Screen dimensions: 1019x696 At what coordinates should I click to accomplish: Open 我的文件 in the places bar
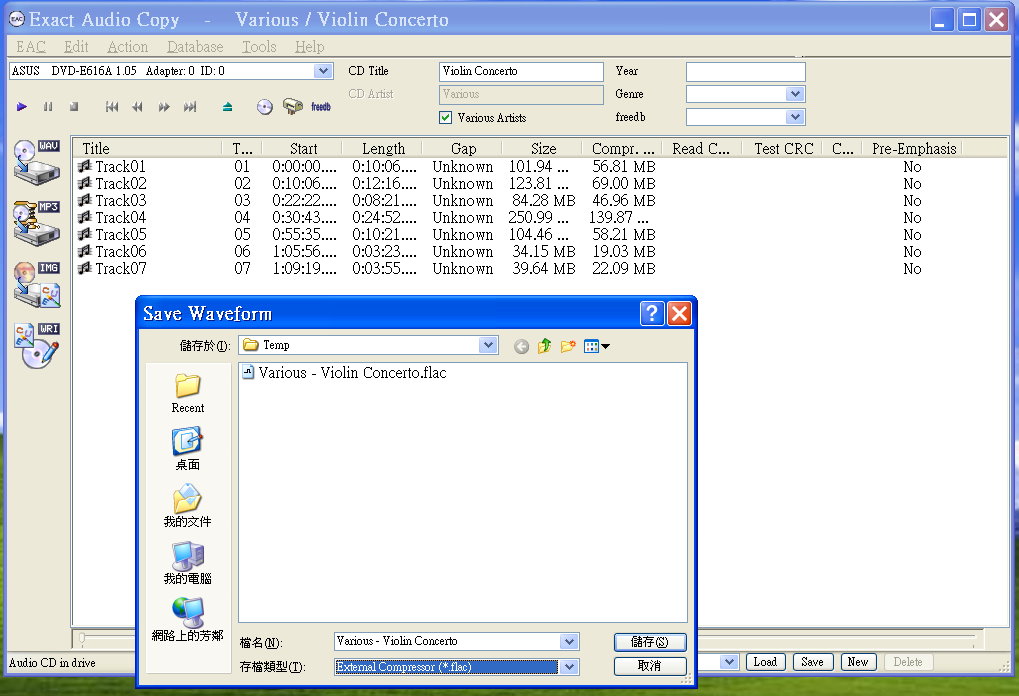point(188,506)
